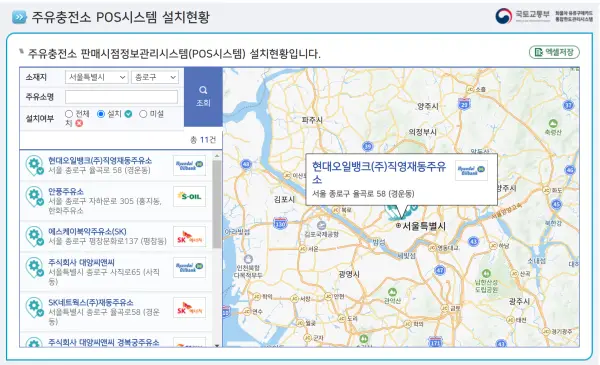600x365 pixels.
Task: Click SK logo in the SK네트웍스 재동주유소 row
Action: click(x=189, y=307)
